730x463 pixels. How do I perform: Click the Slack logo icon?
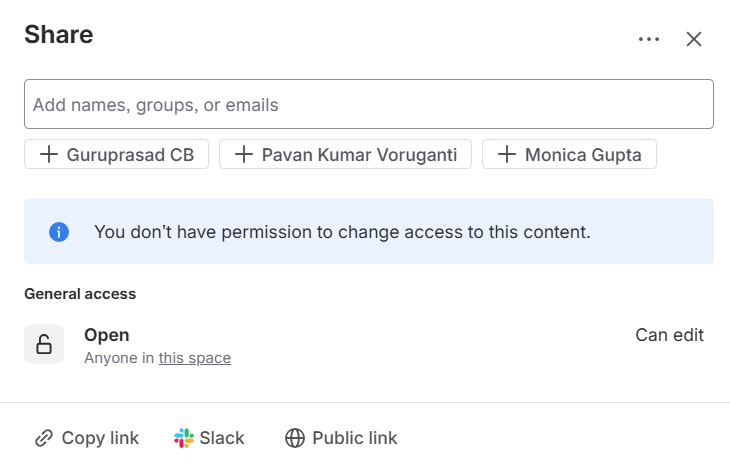[184, 438]
